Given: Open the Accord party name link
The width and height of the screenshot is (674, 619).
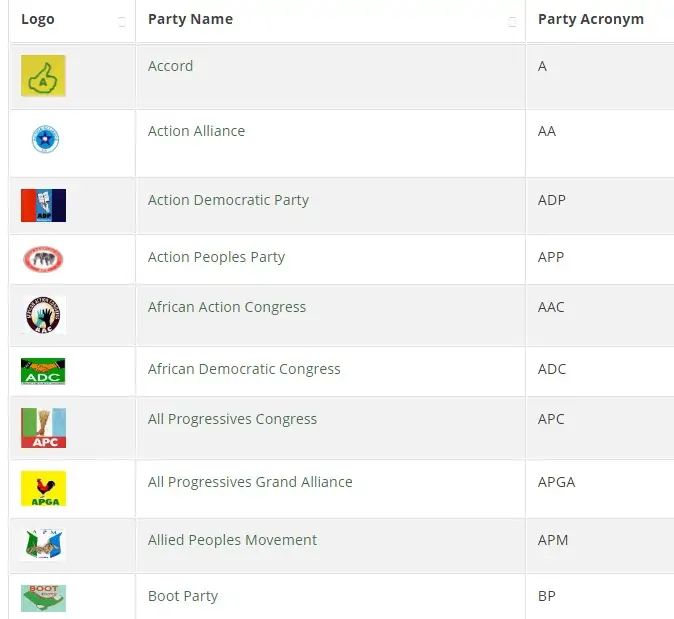Looking at the screenshot, I should click(170, 66).
